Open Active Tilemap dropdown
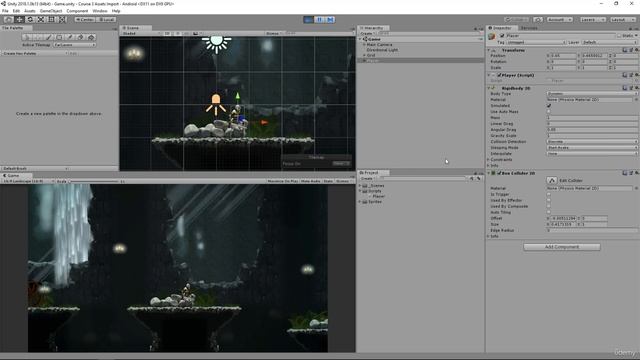Viewport: 640px width, 360px height. click(x=75, y=45)
